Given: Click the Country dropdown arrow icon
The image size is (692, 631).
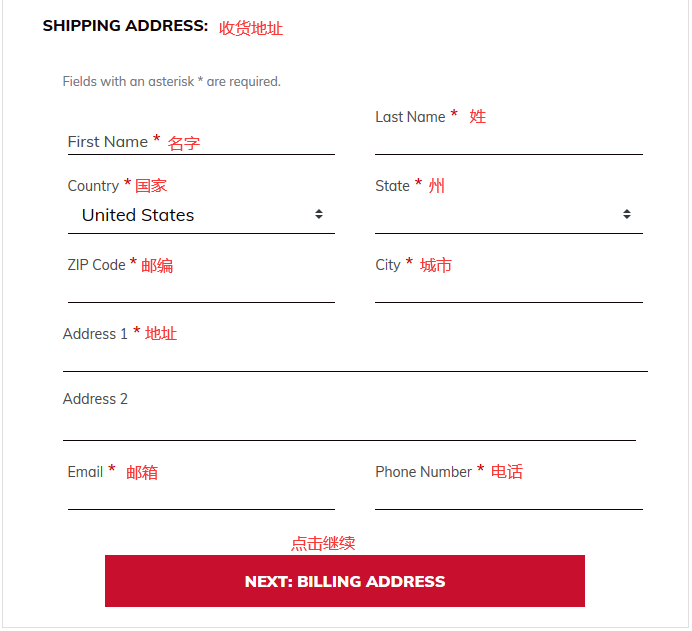Looking at the screenshot, I should (x=318, y=215).
